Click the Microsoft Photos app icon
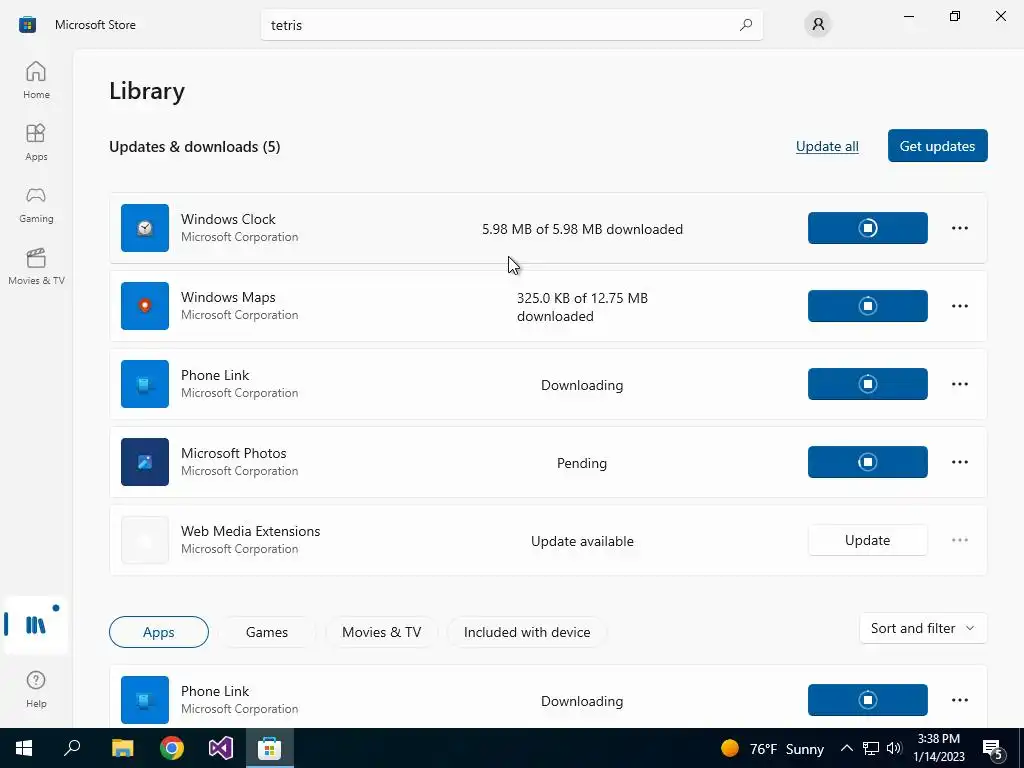This screenshot has height=768, width=1024. (145, 462)
